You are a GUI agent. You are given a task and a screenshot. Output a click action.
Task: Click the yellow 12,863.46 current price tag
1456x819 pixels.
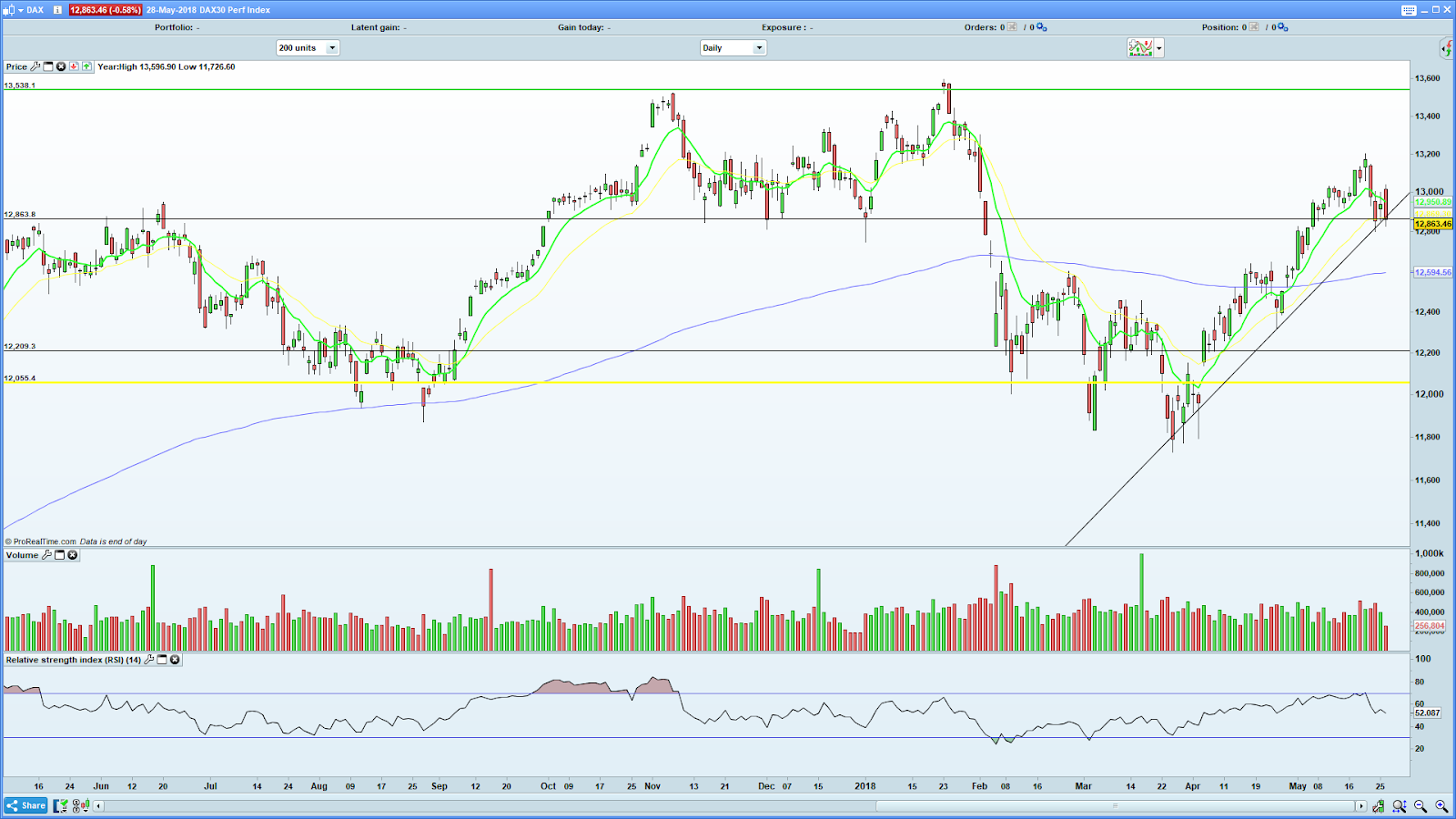1432,224
